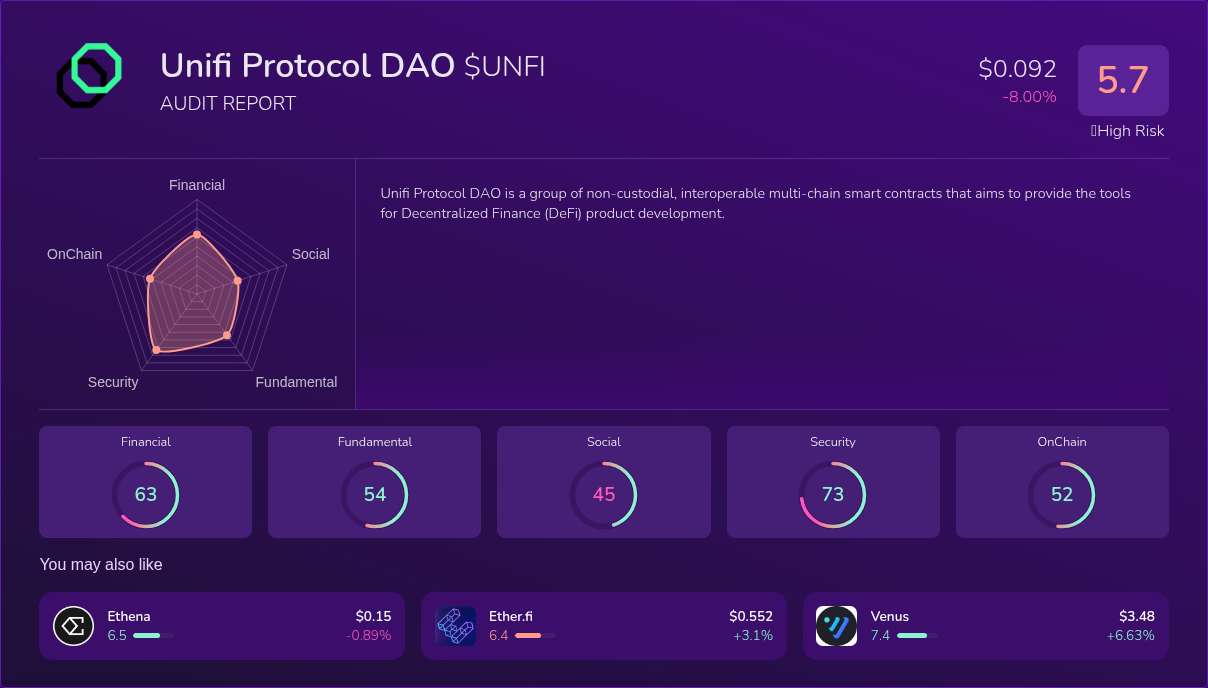The height and width of the screenshot is (688, 1208).
Task: Click the -8.00% price change indicator
Action: click(1029, 97)
